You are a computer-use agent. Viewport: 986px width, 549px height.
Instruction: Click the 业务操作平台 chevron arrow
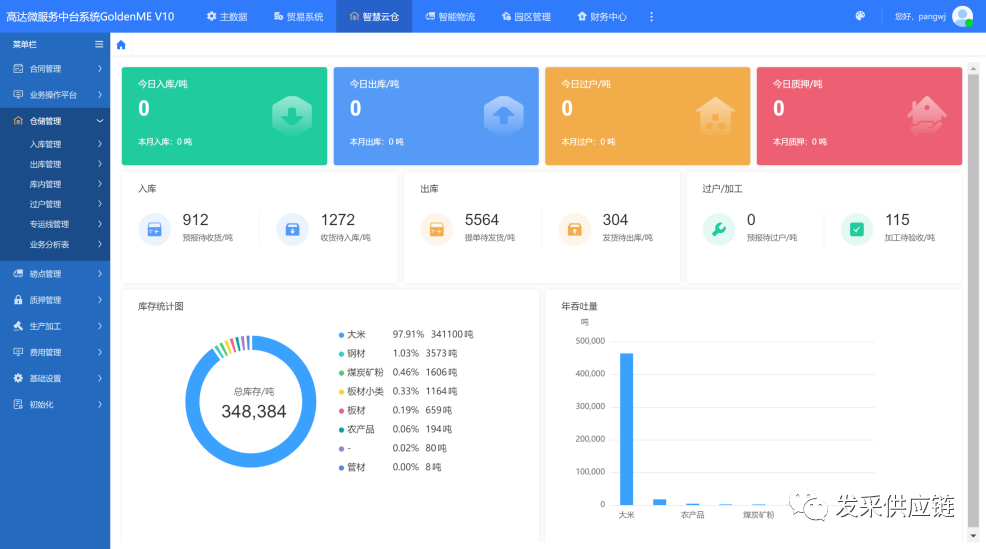pyautogui.click(x=100, y=95)
